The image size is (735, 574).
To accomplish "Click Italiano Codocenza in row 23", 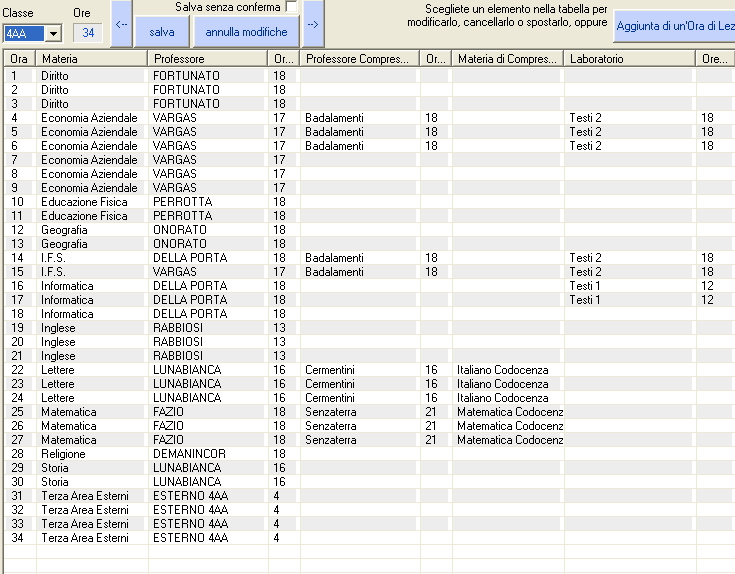I will [x=502, y=384].
